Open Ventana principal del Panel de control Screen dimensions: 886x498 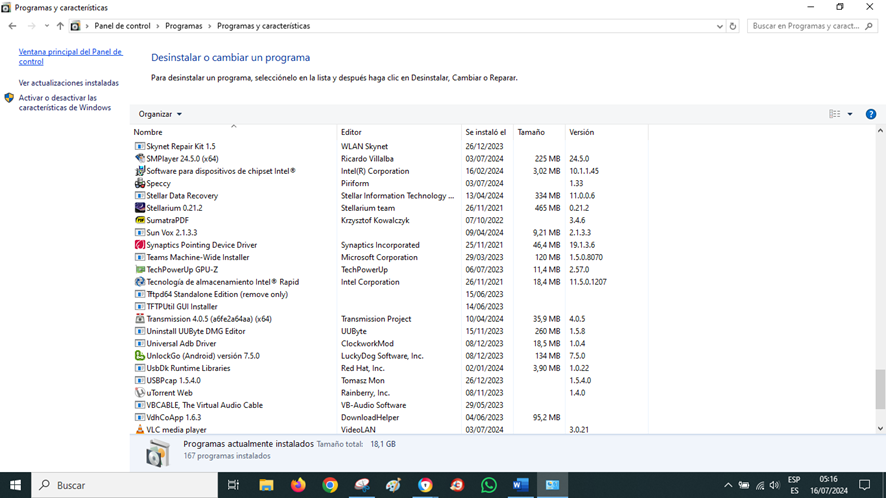coord(70,57)
